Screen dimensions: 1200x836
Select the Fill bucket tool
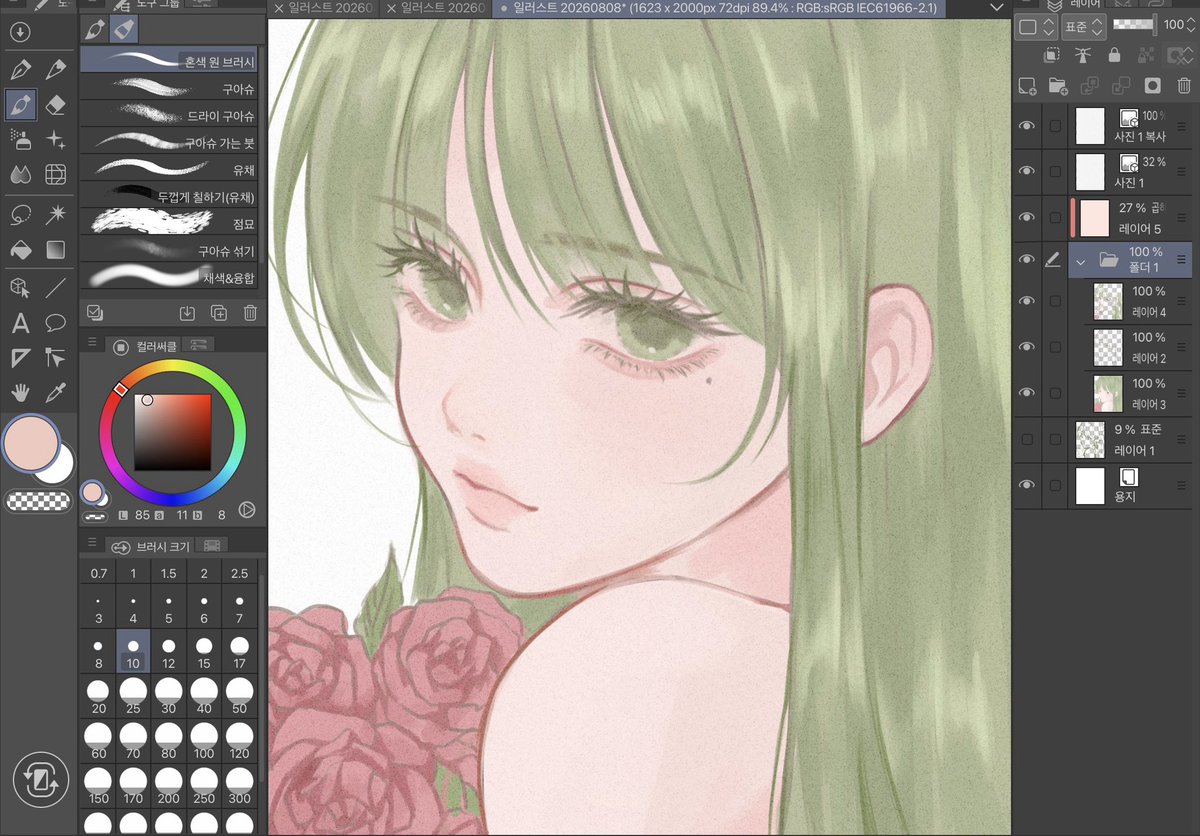[20, 248]
